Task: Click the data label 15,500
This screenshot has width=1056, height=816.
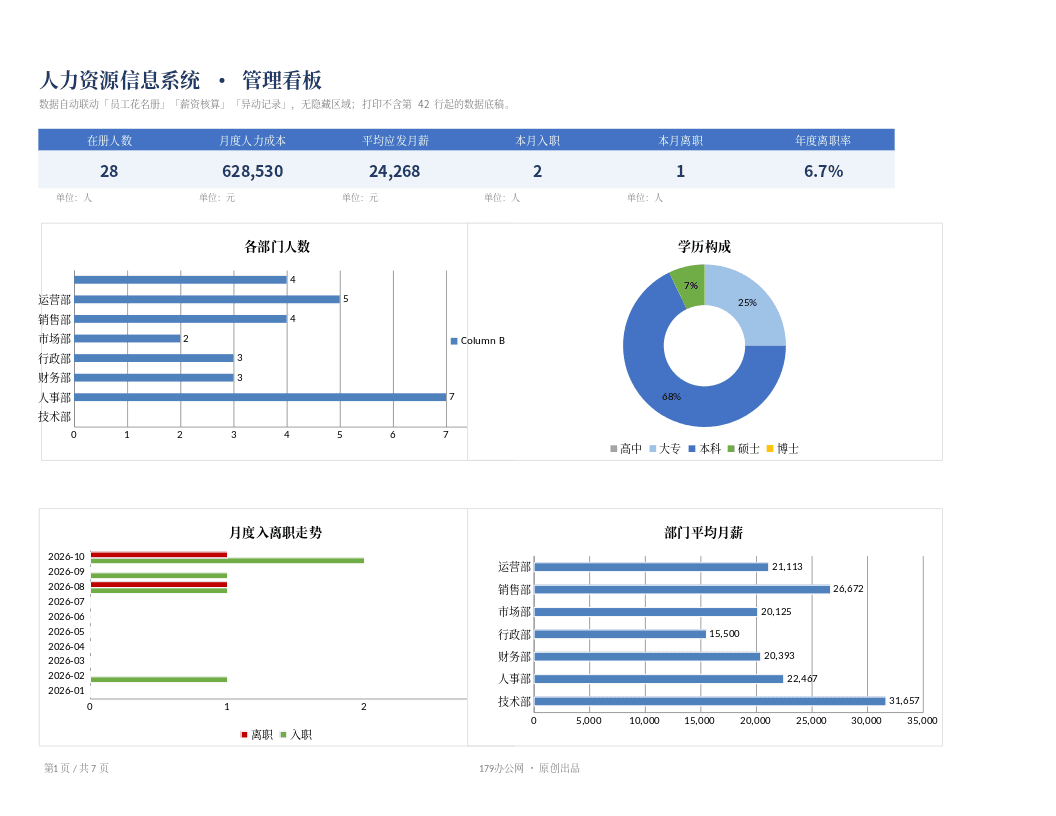Action: pos(724,634)
